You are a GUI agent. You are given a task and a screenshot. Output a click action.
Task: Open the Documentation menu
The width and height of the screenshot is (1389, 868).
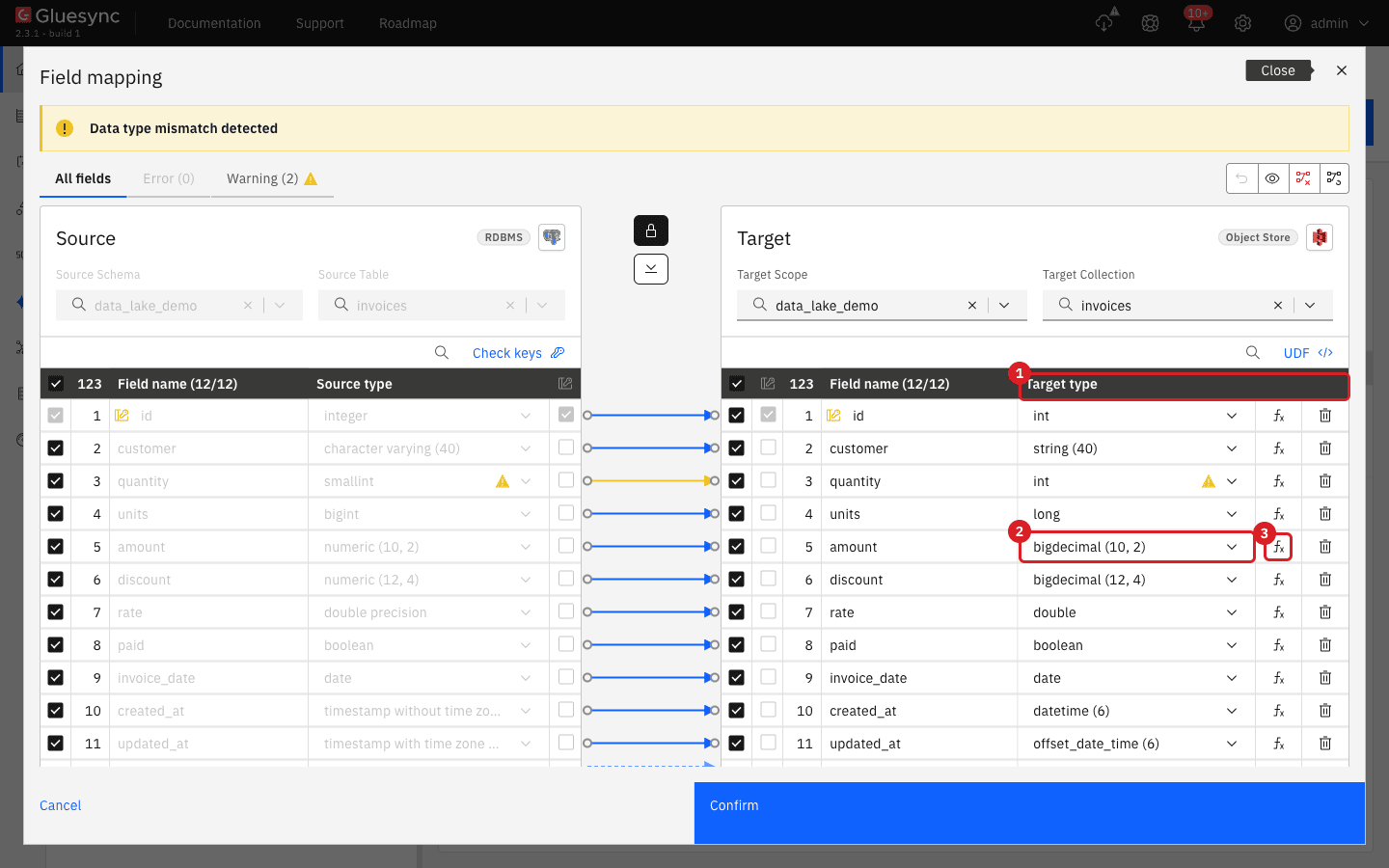coord(214,23)
